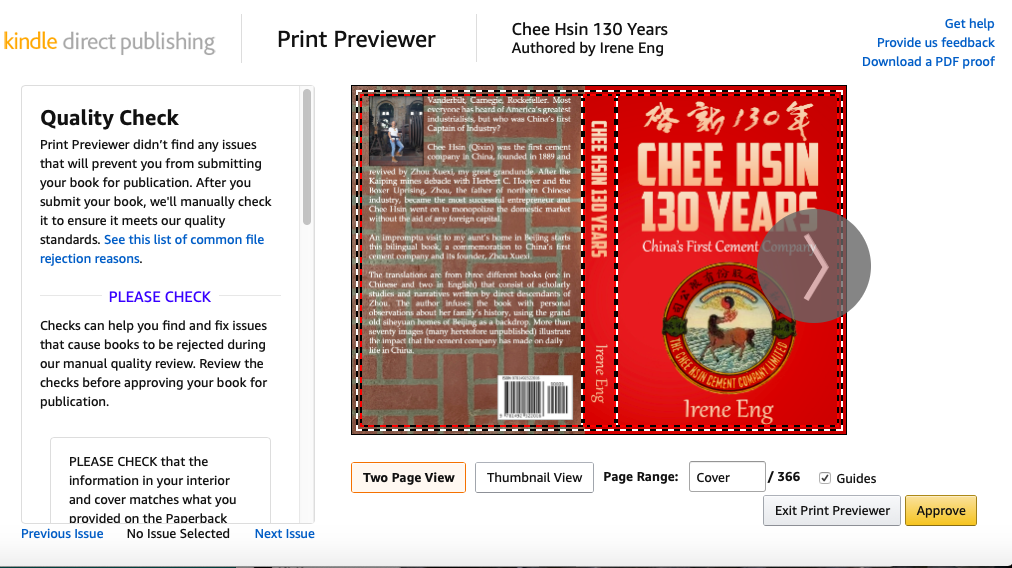
Task: Open the Get help link
Action: [969, 24]
